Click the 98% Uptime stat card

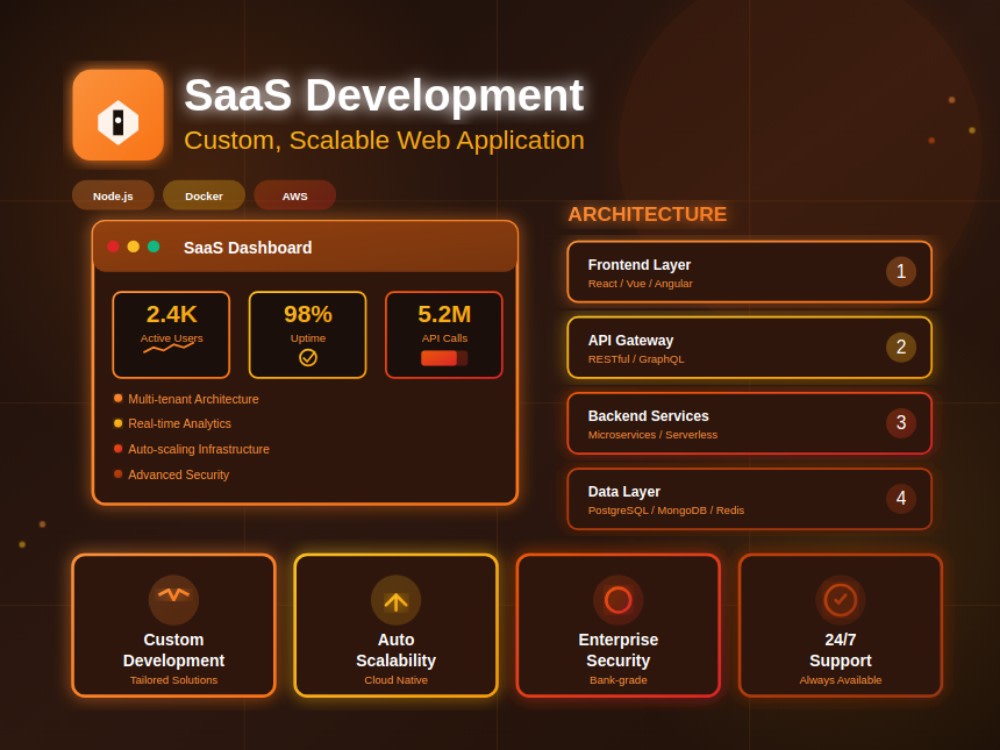pos(308,335)
